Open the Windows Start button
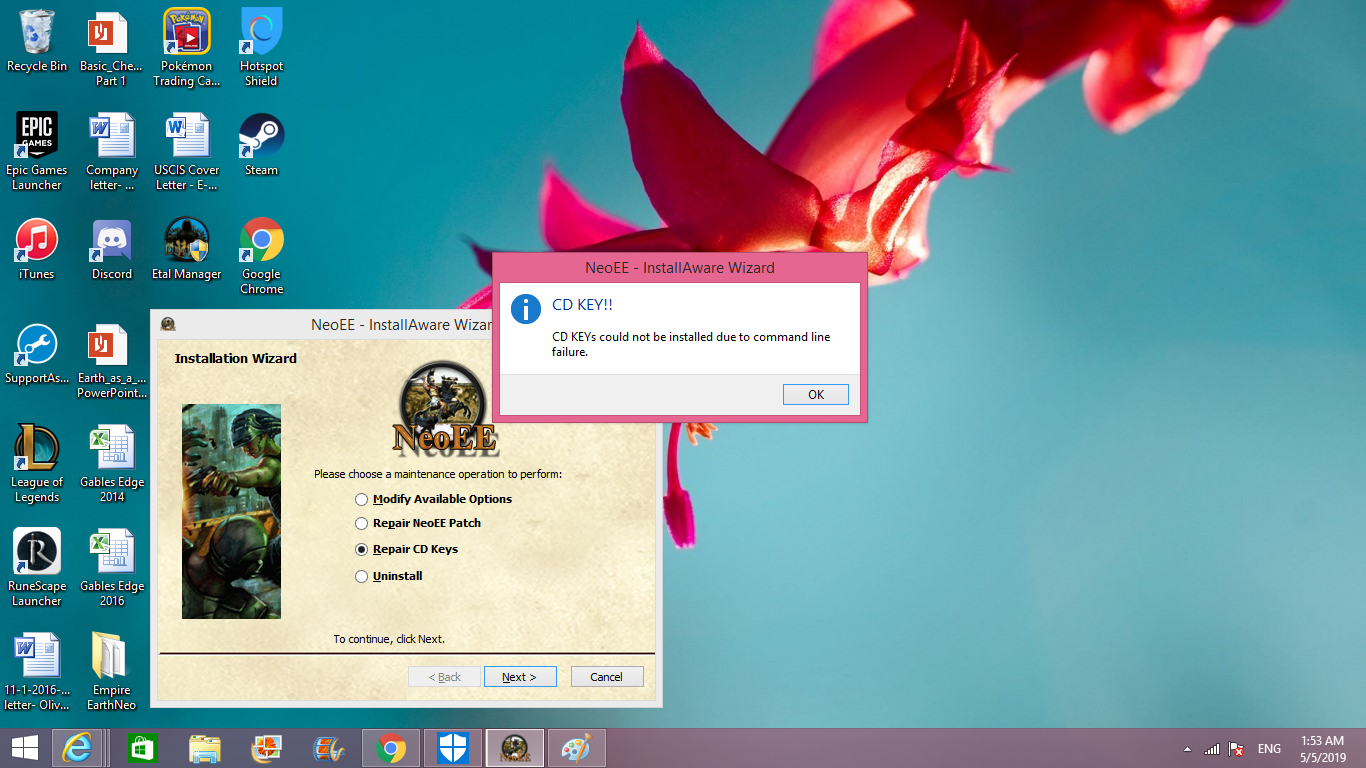 click(25, 748)
